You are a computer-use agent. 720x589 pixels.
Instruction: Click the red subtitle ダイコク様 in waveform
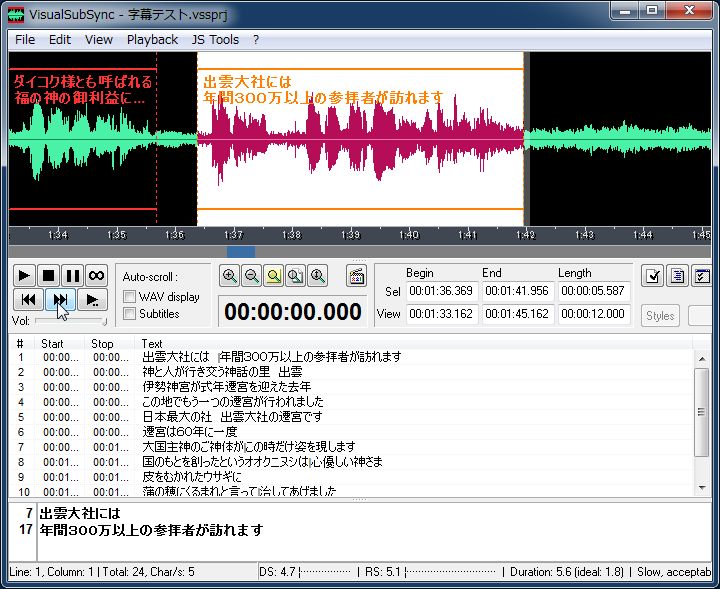(x=83, y=90)
